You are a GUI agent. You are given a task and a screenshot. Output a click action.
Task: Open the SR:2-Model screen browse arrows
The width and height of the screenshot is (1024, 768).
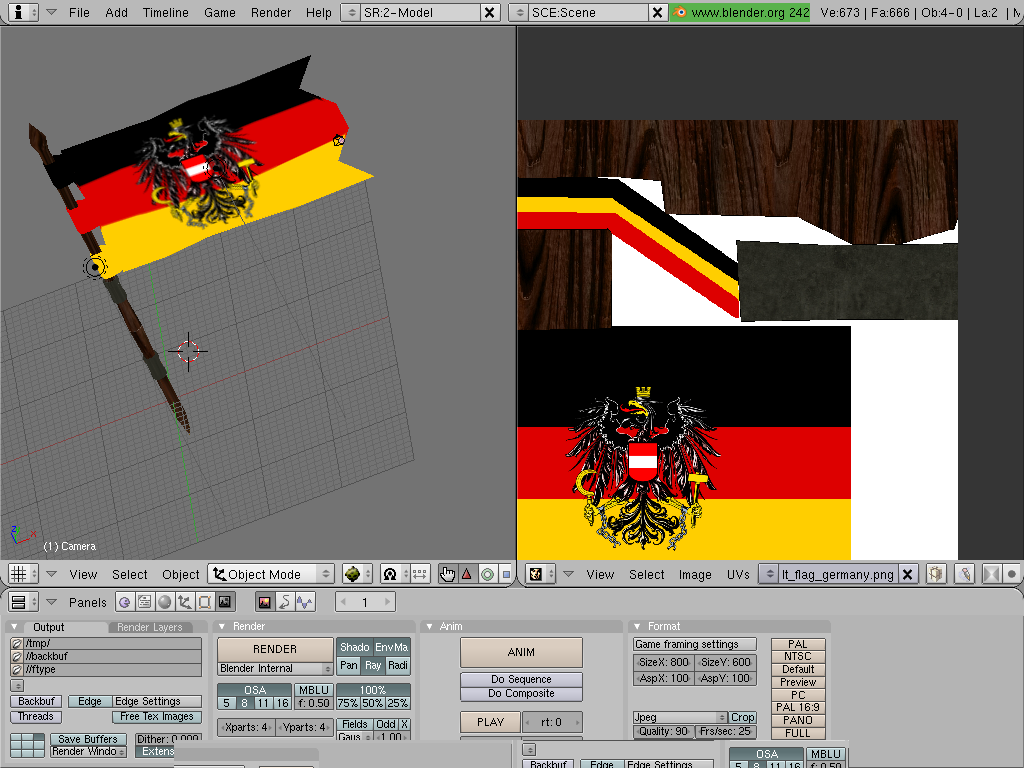click(x=351, y=12)
